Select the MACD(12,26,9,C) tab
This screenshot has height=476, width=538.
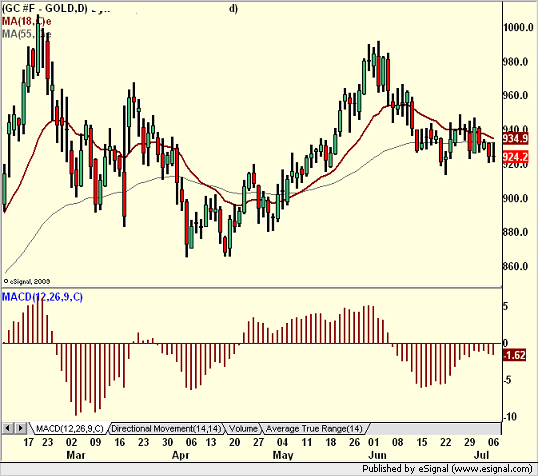tap(70, 429)
